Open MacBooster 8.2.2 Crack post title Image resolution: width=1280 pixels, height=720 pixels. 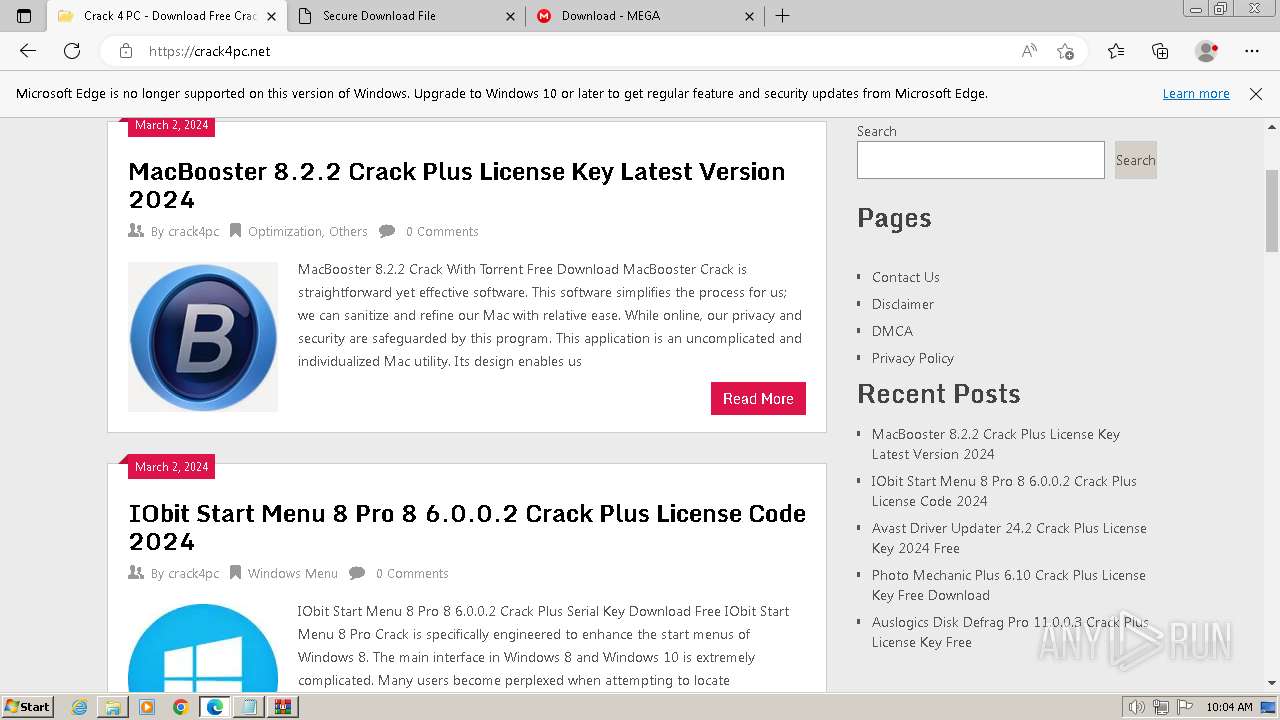pos(457,185)
